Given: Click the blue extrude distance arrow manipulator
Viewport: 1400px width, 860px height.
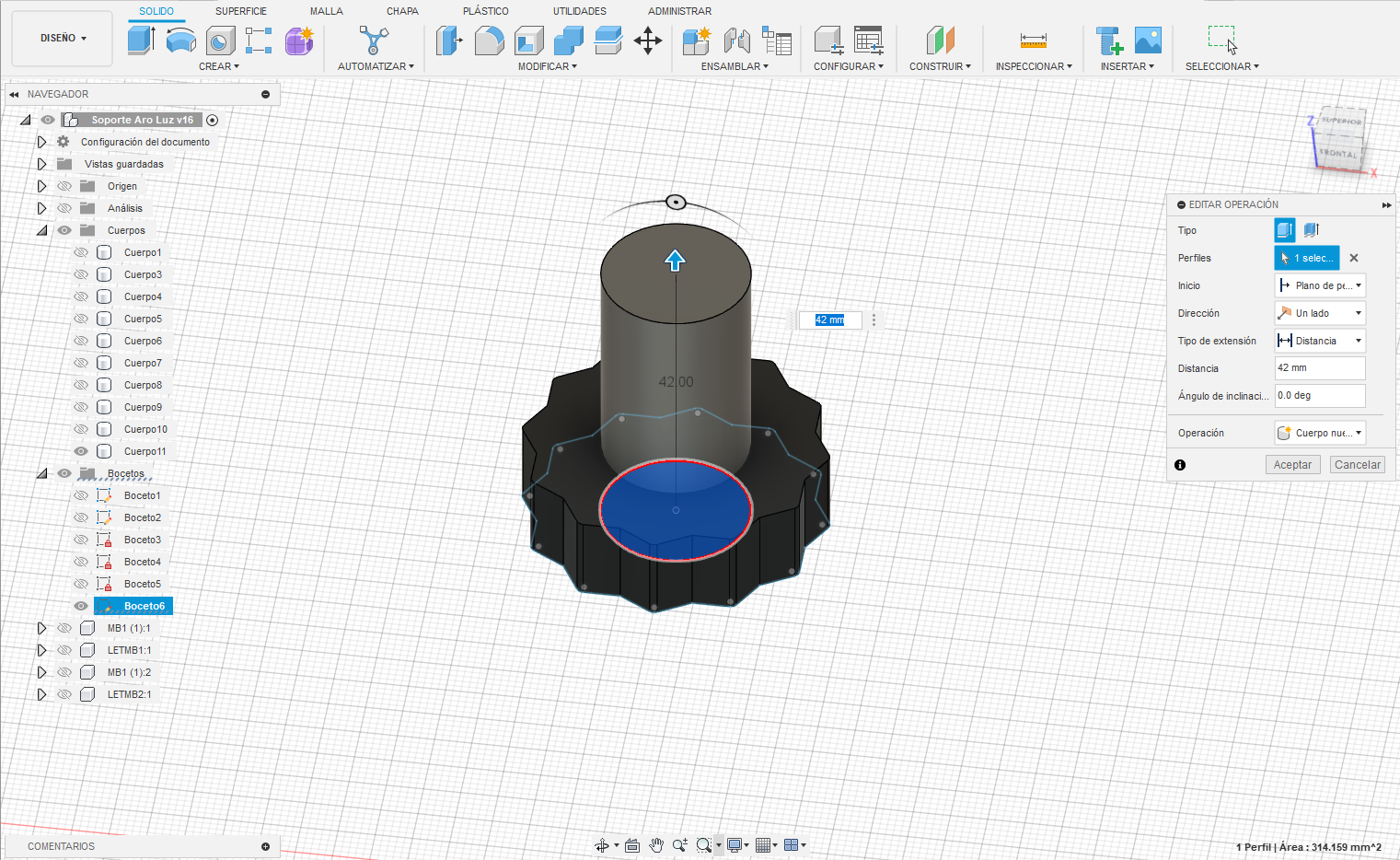Looking at the screenshot, I should (676, 261).
